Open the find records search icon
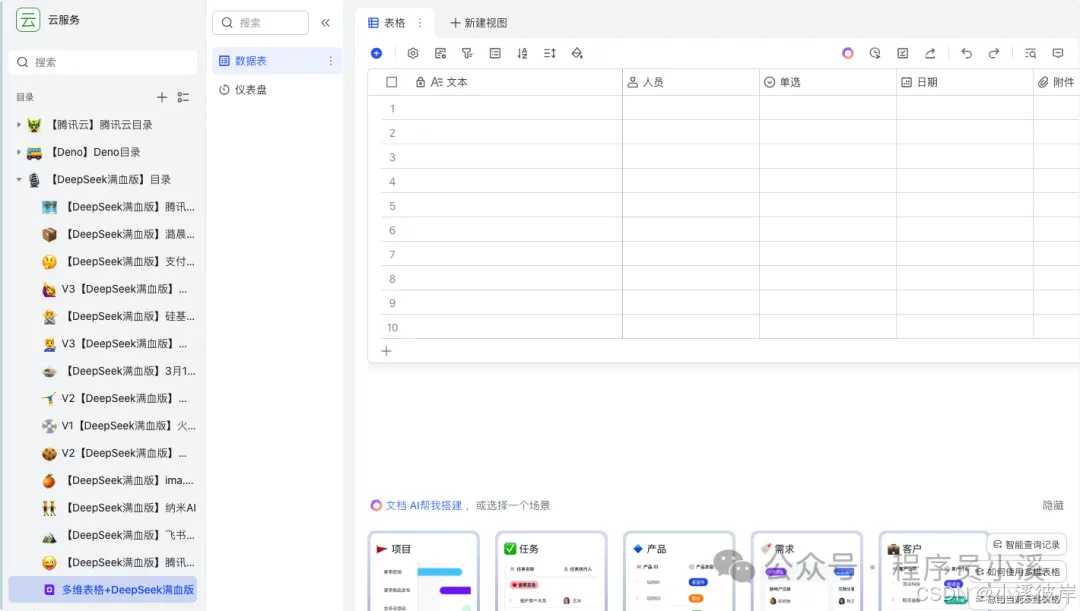The height and width of the screenshot is (611, 1080). pos(1030,53)
